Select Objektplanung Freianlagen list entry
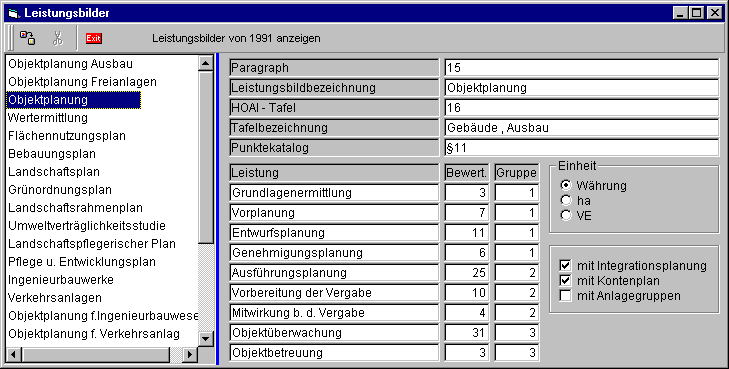The height and width of the screenshot is (369, 729). (82, 82)
